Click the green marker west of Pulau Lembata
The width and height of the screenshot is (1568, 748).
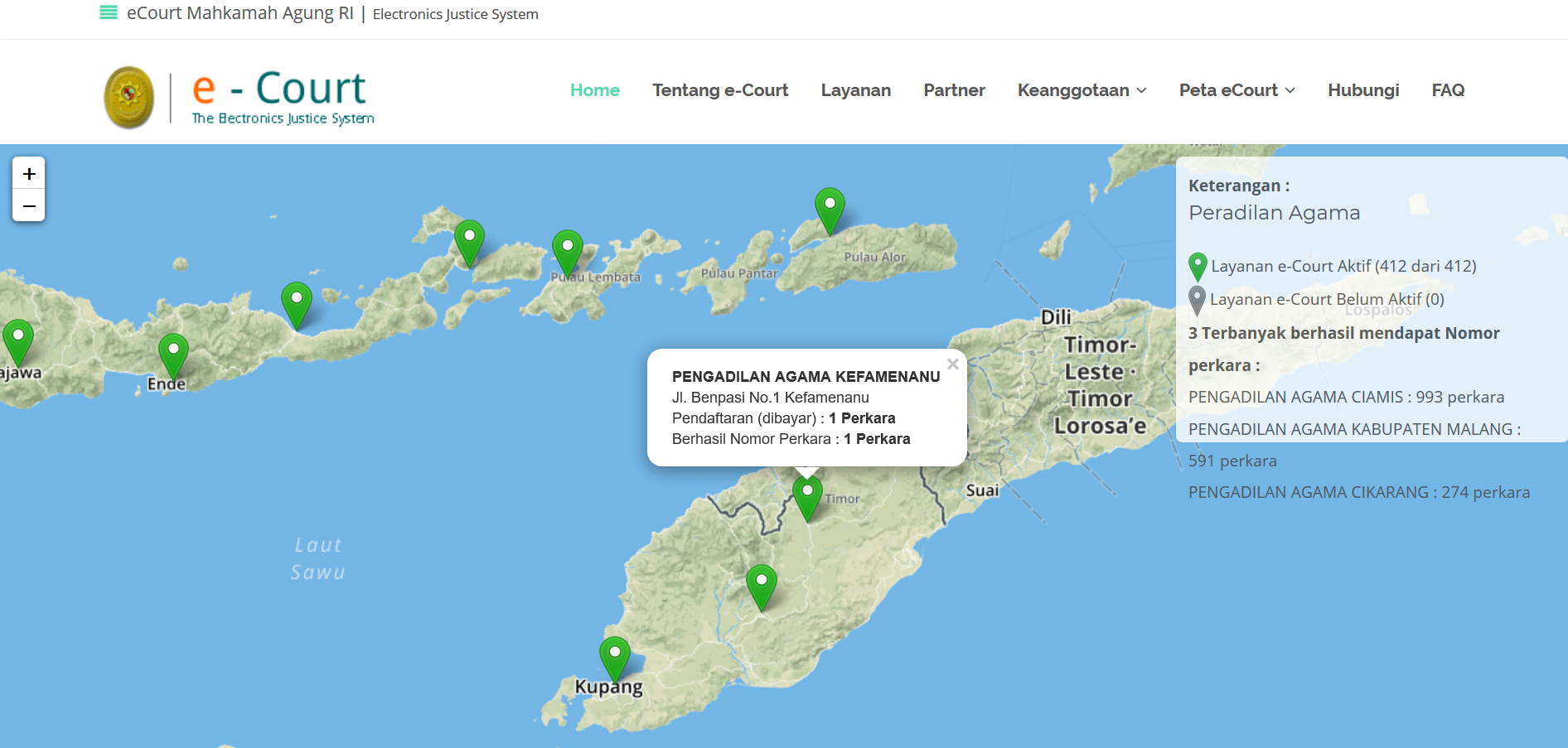470,243
